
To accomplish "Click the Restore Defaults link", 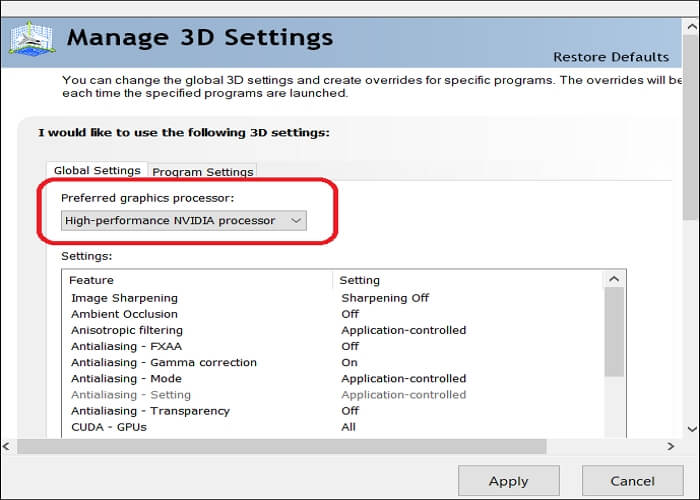I will point(611,57).
